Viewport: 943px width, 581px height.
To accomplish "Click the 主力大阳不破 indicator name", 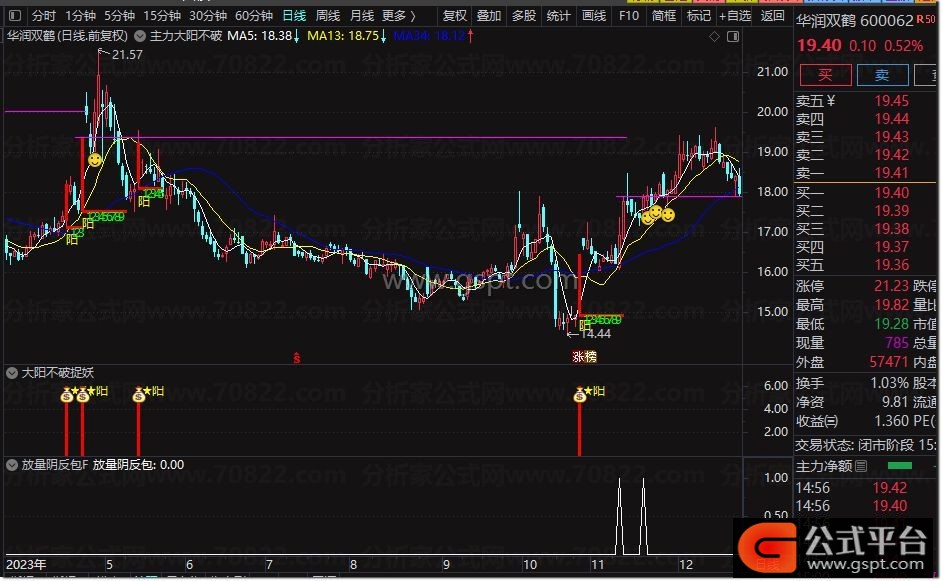I will point(185,36).
